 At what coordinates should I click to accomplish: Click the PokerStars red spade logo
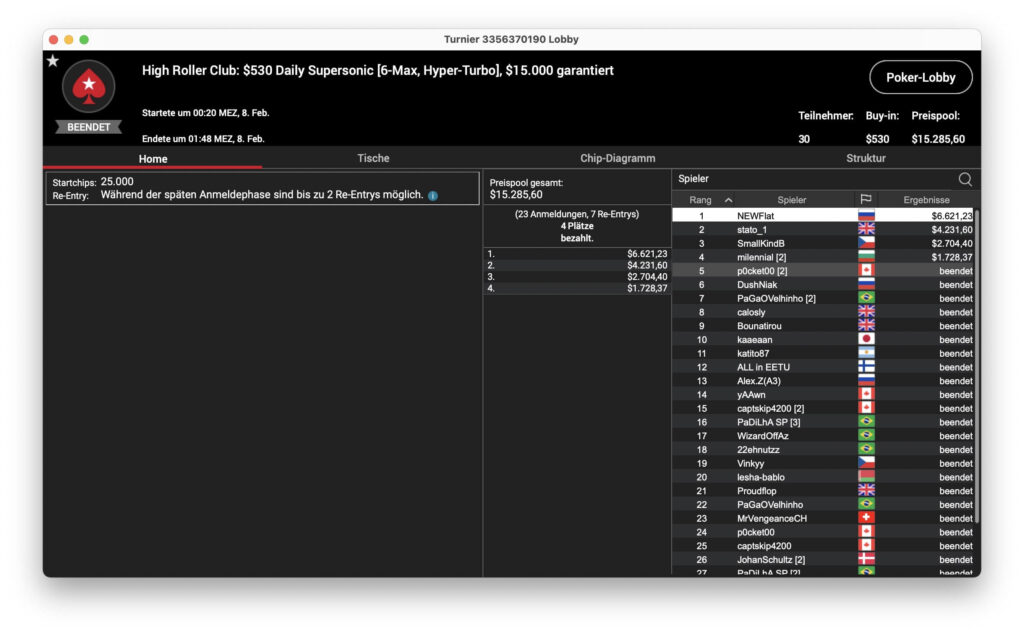[88, 86]
